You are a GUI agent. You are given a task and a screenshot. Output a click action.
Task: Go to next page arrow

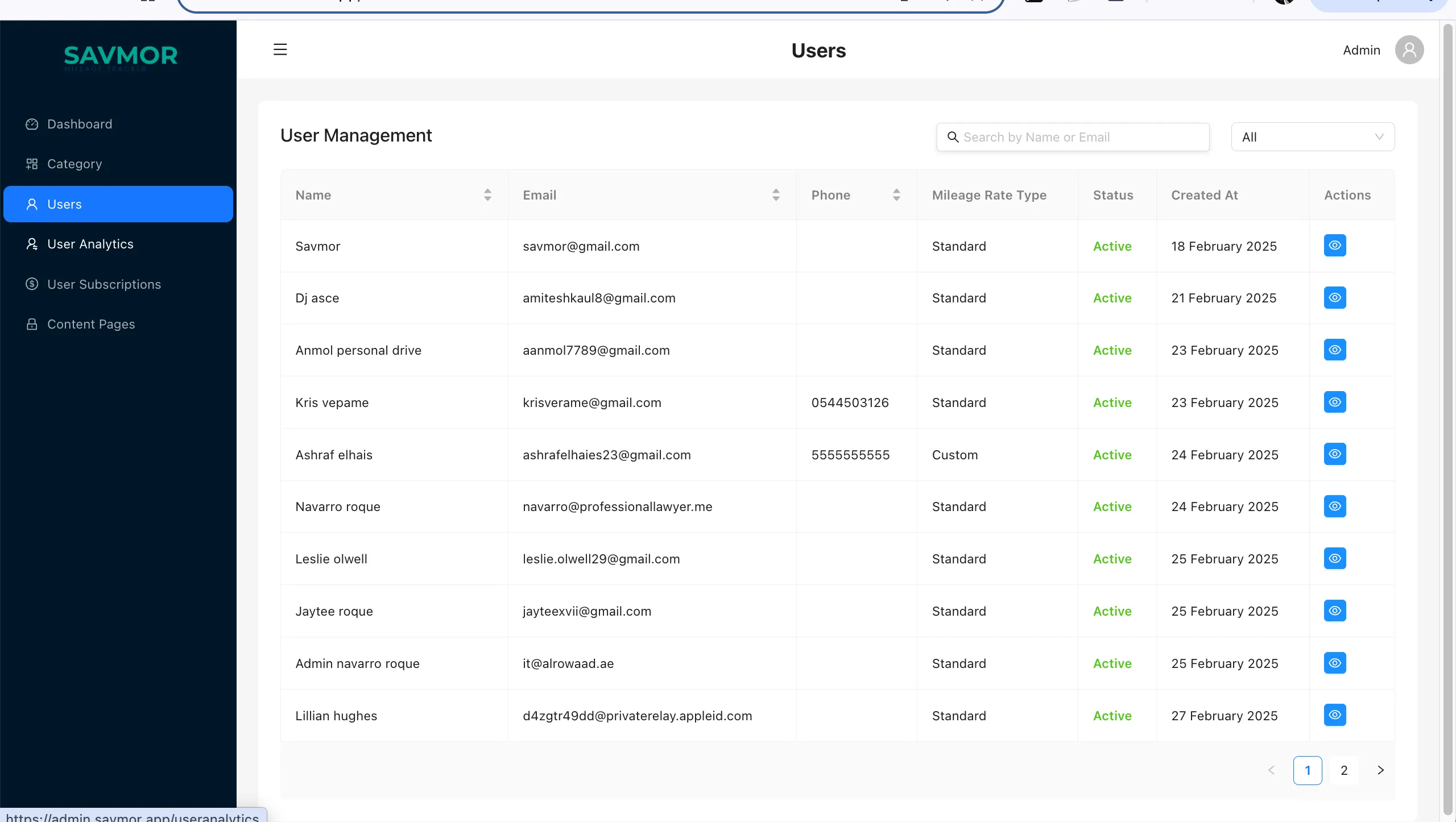click(x=1380, y=770)
